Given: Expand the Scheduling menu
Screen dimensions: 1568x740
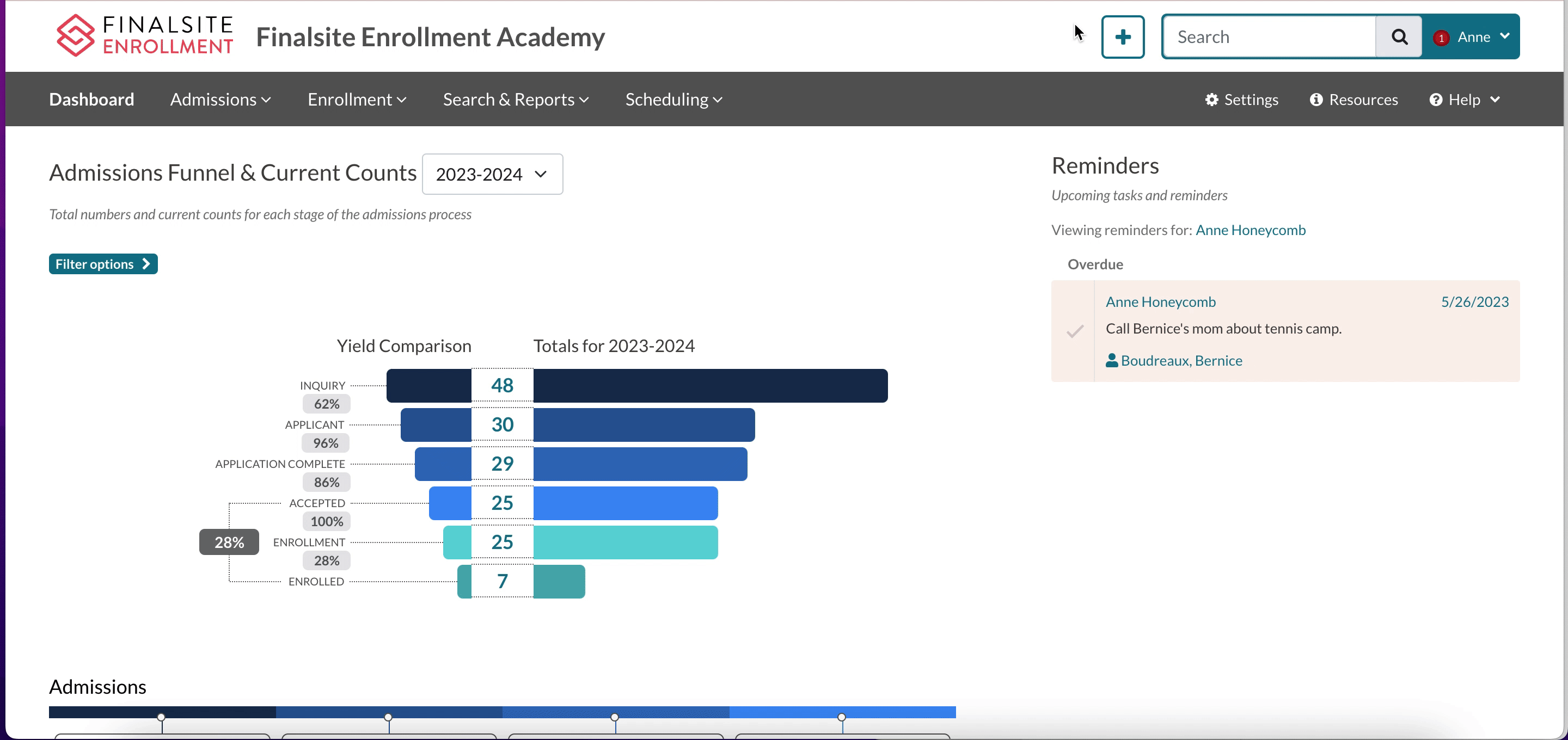Looking at the screenshot, I should tap(673, 99).
